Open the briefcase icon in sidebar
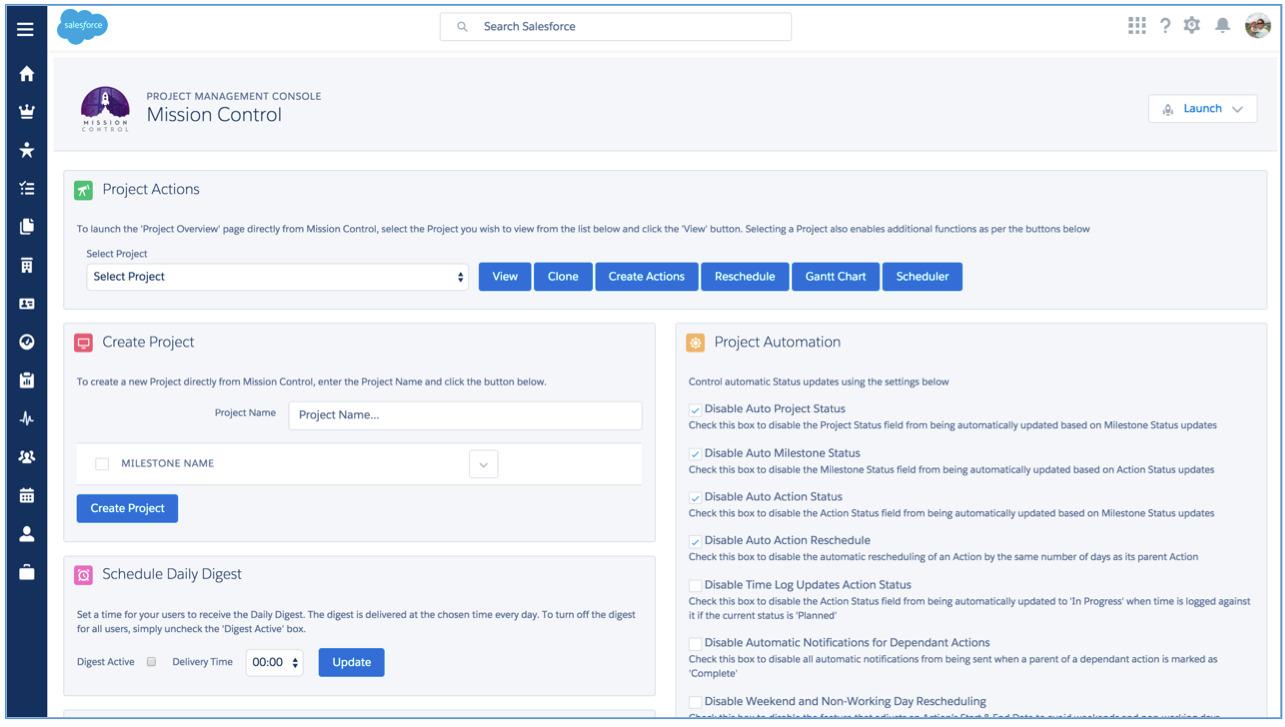The width and height of the screenshot is (1285, 727). [x=26, y=571]
